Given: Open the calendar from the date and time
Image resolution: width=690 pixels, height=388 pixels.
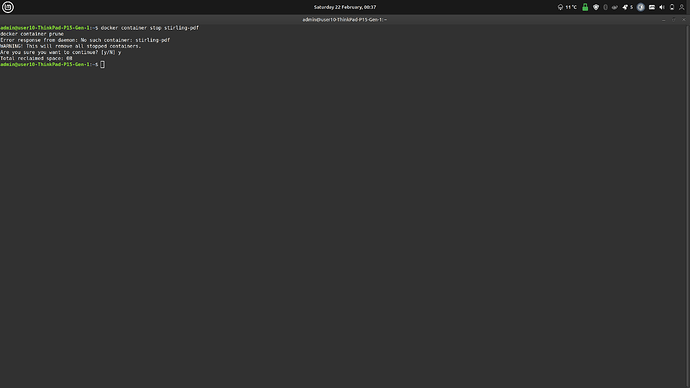Looking at the screenshot, I should point(345,7).
